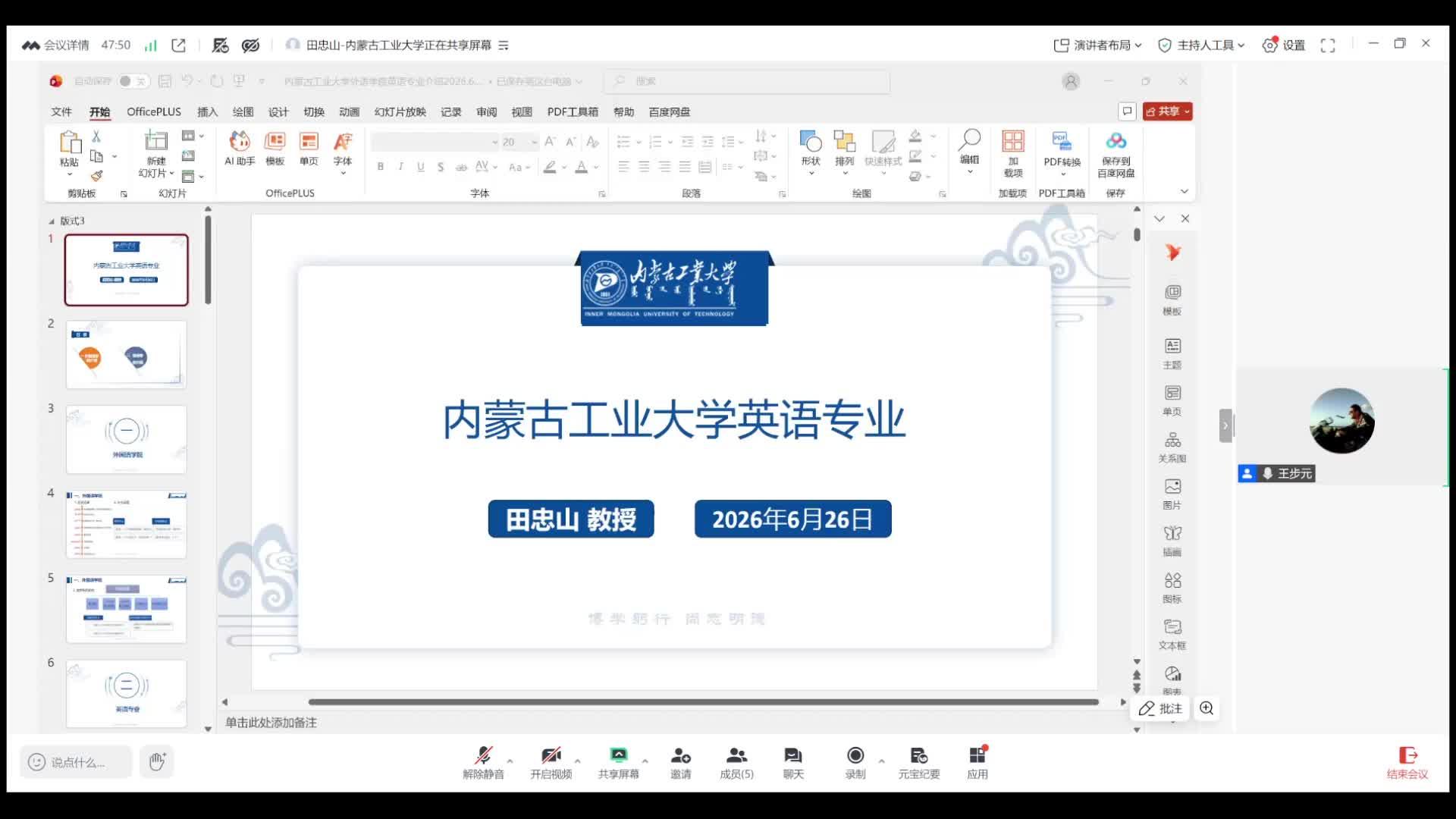Open the 形状 shapes gallery

811,152
